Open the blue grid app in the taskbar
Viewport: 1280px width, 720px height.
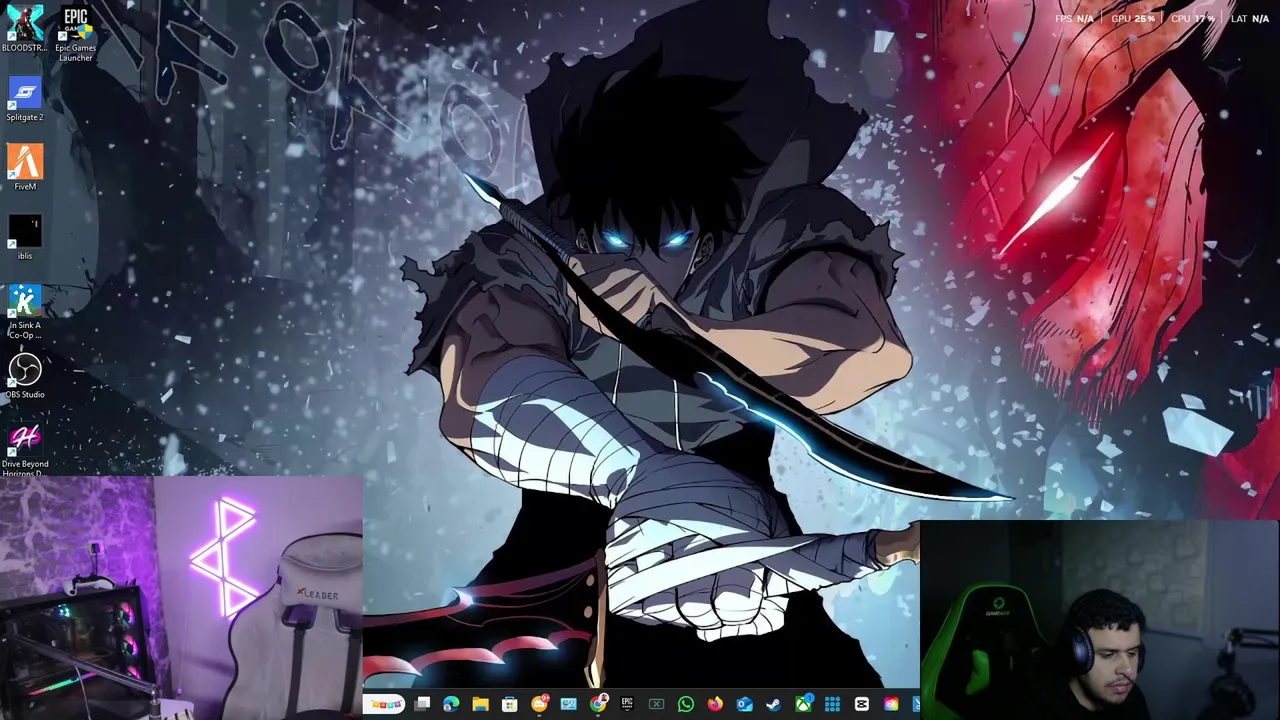(x=832, y=705)
